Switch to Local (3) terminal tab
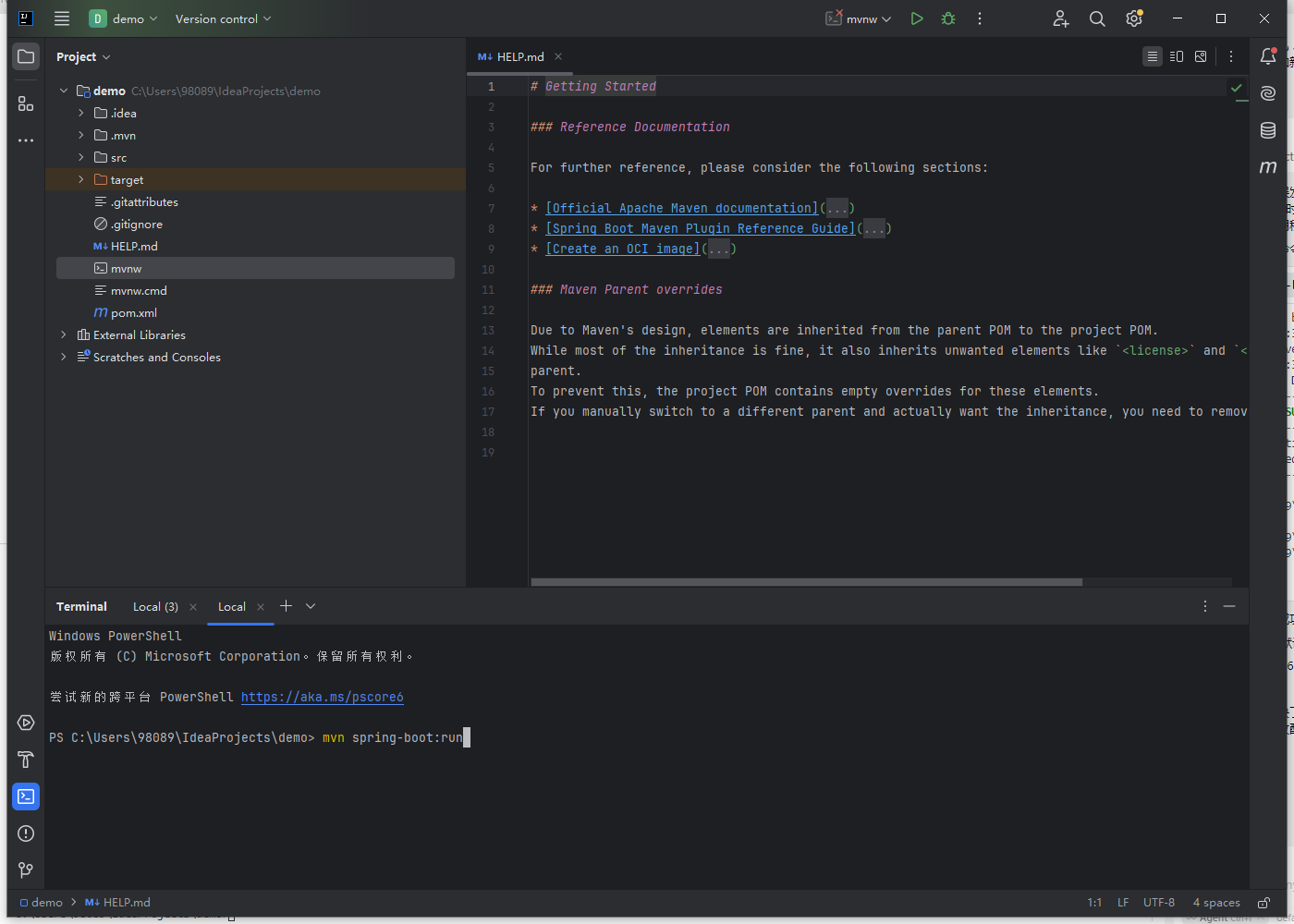The image size is (1294, 924). pos(155,606)
